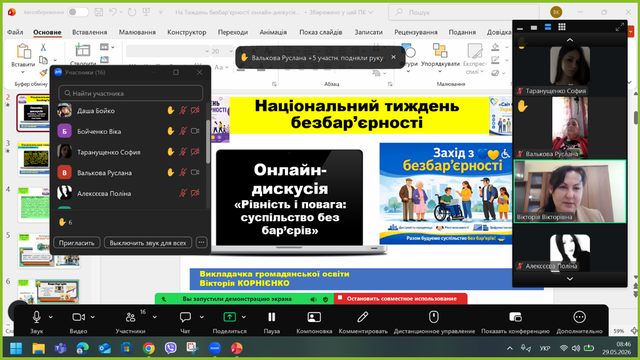Screen dimensions: 640x360
Task: Click Остановить совместное использование button
Action: click(x=401, y=299)
